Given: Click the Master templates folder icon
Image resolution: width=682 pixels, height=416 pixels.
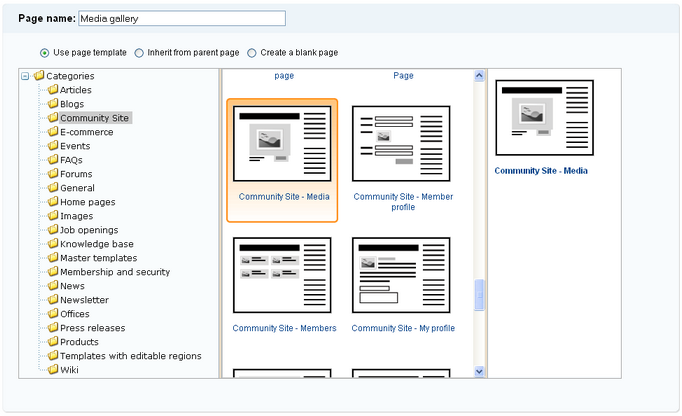Looking at the screenshot, I should click(x=53, y=258).
